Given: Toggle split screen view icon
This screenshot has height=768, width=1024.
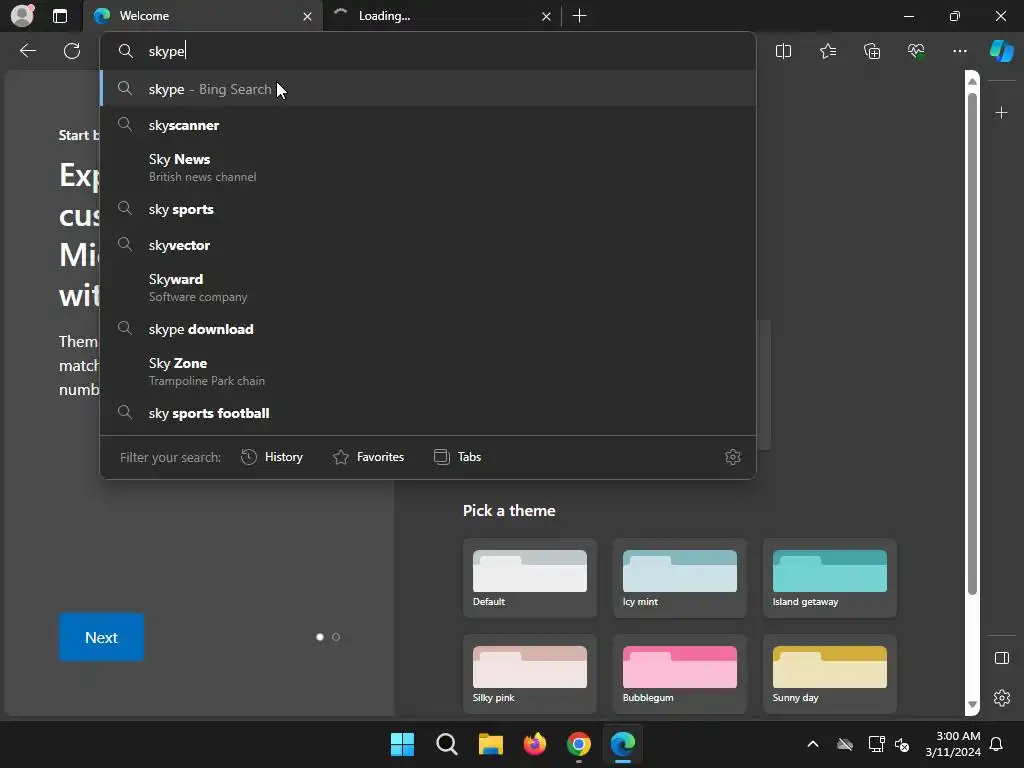Looking at the screenshot, I should [x=783, y=51].
